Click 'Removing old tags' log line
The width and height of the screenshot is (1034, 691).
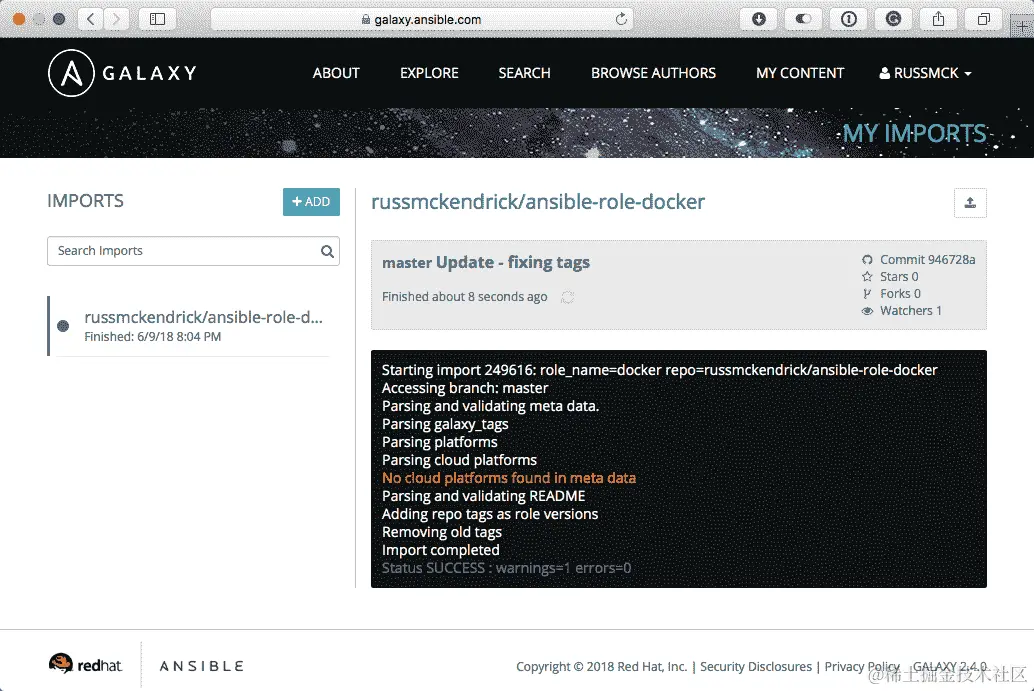click(442, 532)
